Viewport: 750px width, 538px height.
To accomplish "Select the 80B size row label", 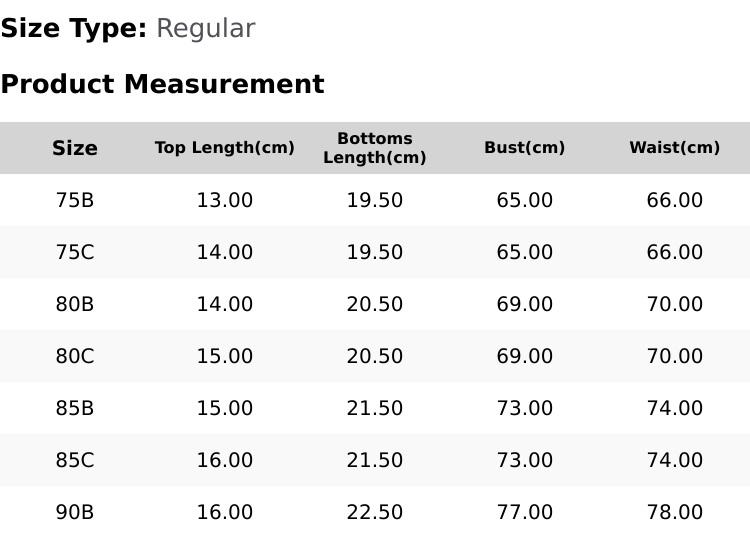I will click(75, 304).
